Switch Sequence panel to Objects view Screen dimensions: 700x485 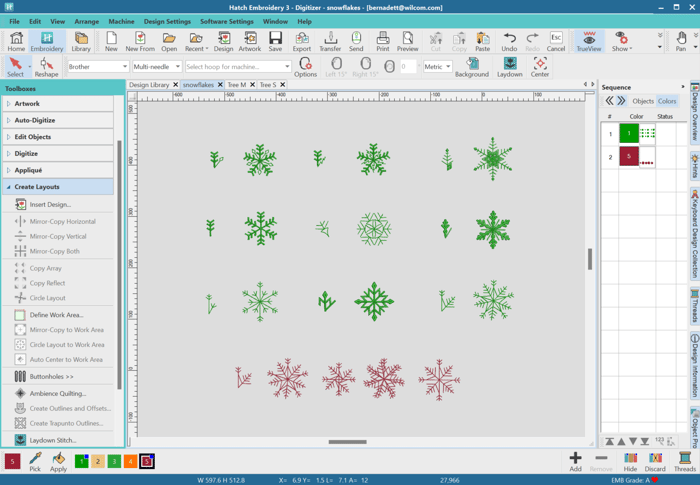pos(642,101)
